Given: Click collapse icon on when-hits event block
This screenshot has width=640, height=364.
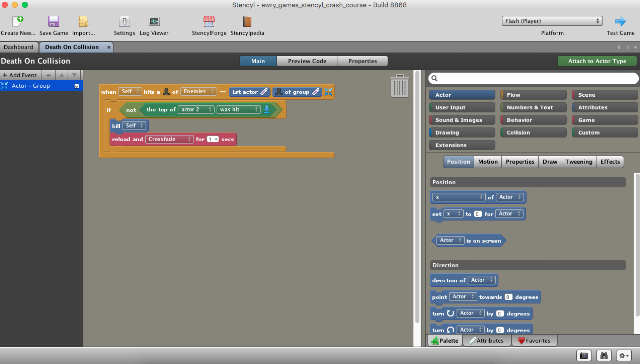Looking at the screenshot, I should (328, 92).
